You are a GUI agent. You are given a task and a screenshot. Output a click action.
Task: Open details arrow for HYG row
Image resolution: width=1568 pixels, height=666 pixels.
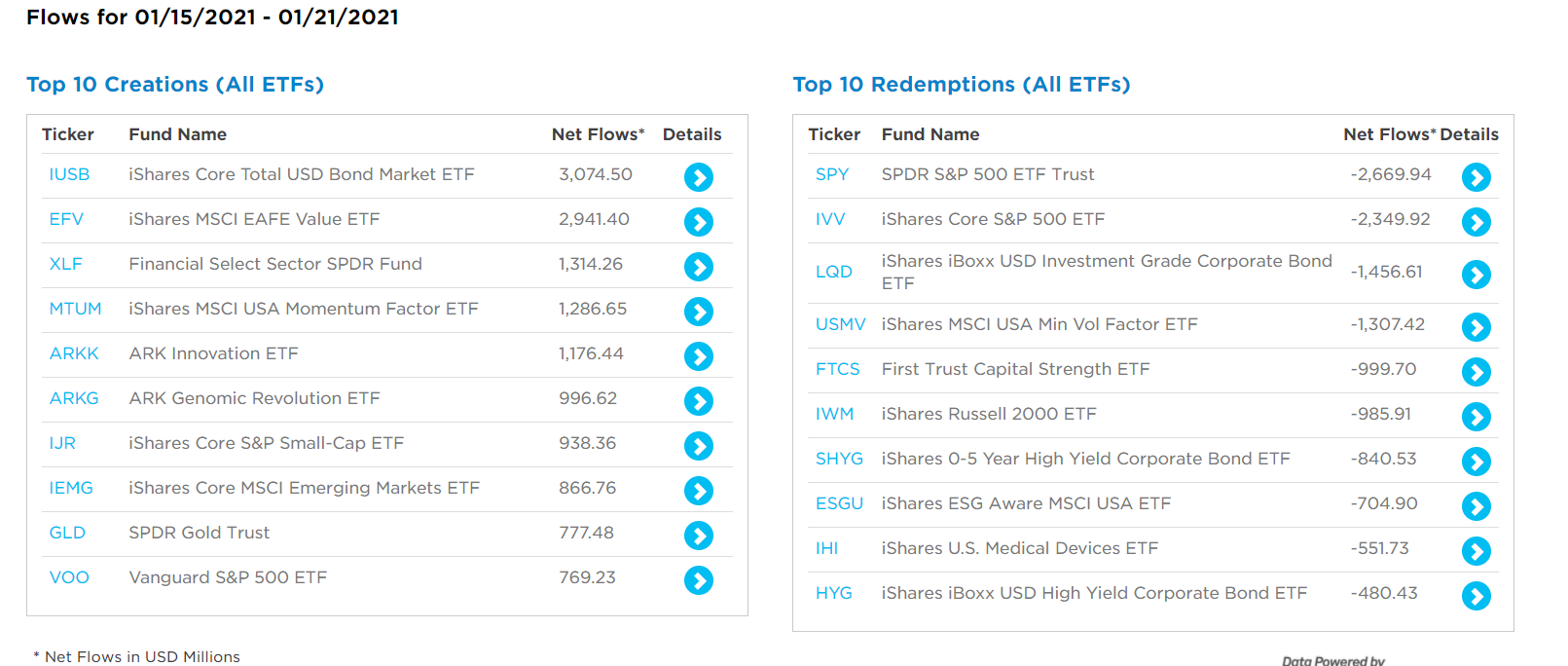click(1477, 596)
